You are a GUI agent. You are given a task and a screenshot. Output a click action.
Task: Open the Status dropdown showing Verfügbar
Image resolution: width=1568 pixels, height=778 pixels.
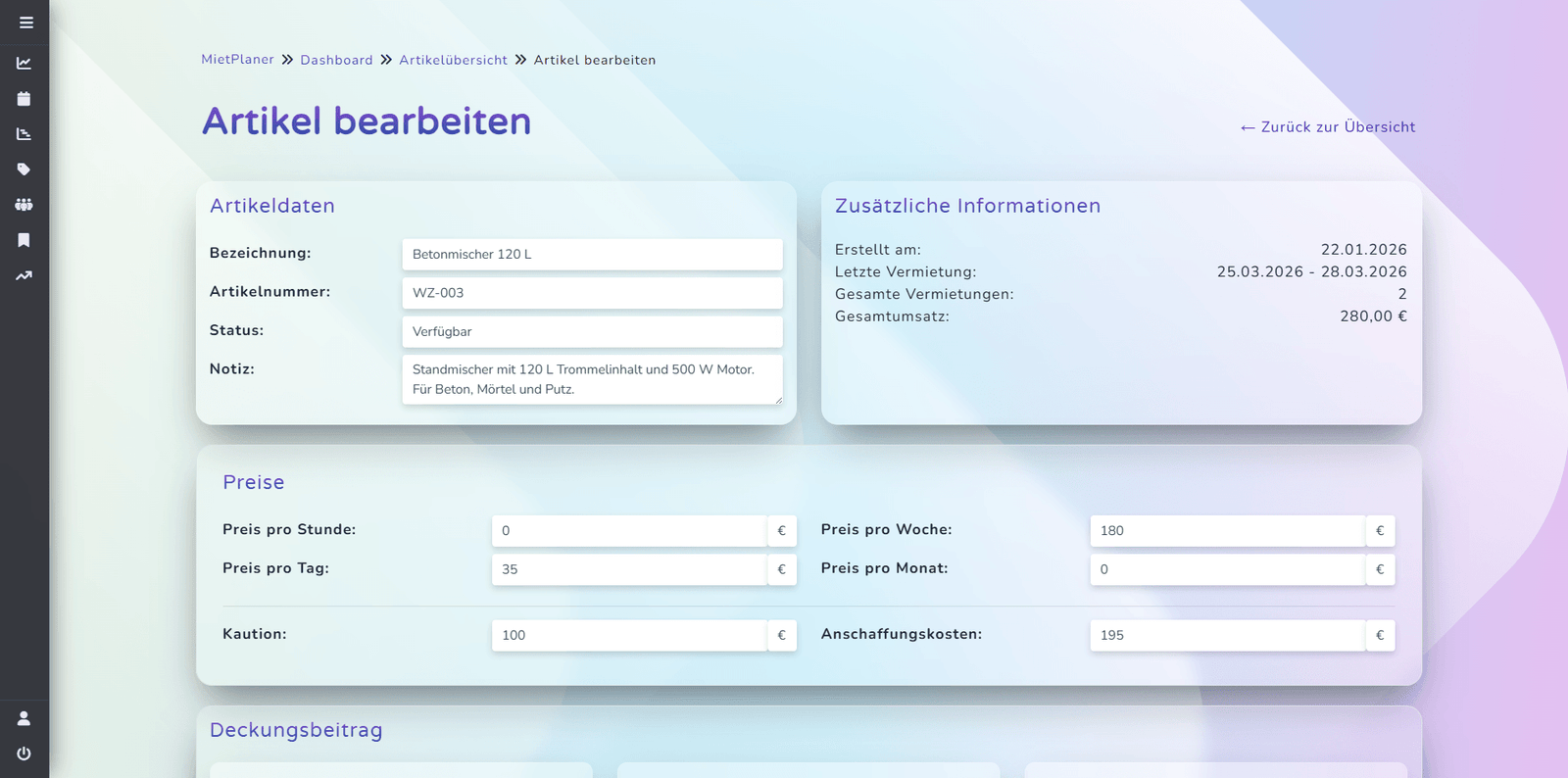click(592, 331)
